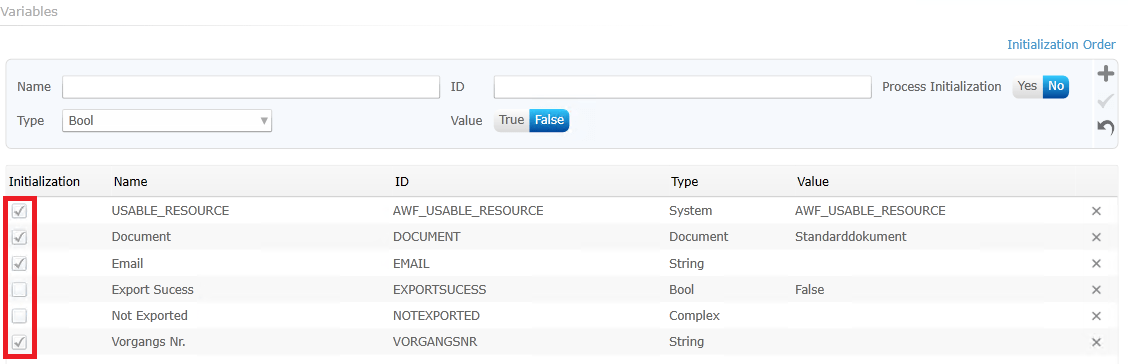Remove the Export Sucess variable

pyautogui.click(x=1096, y=290)
